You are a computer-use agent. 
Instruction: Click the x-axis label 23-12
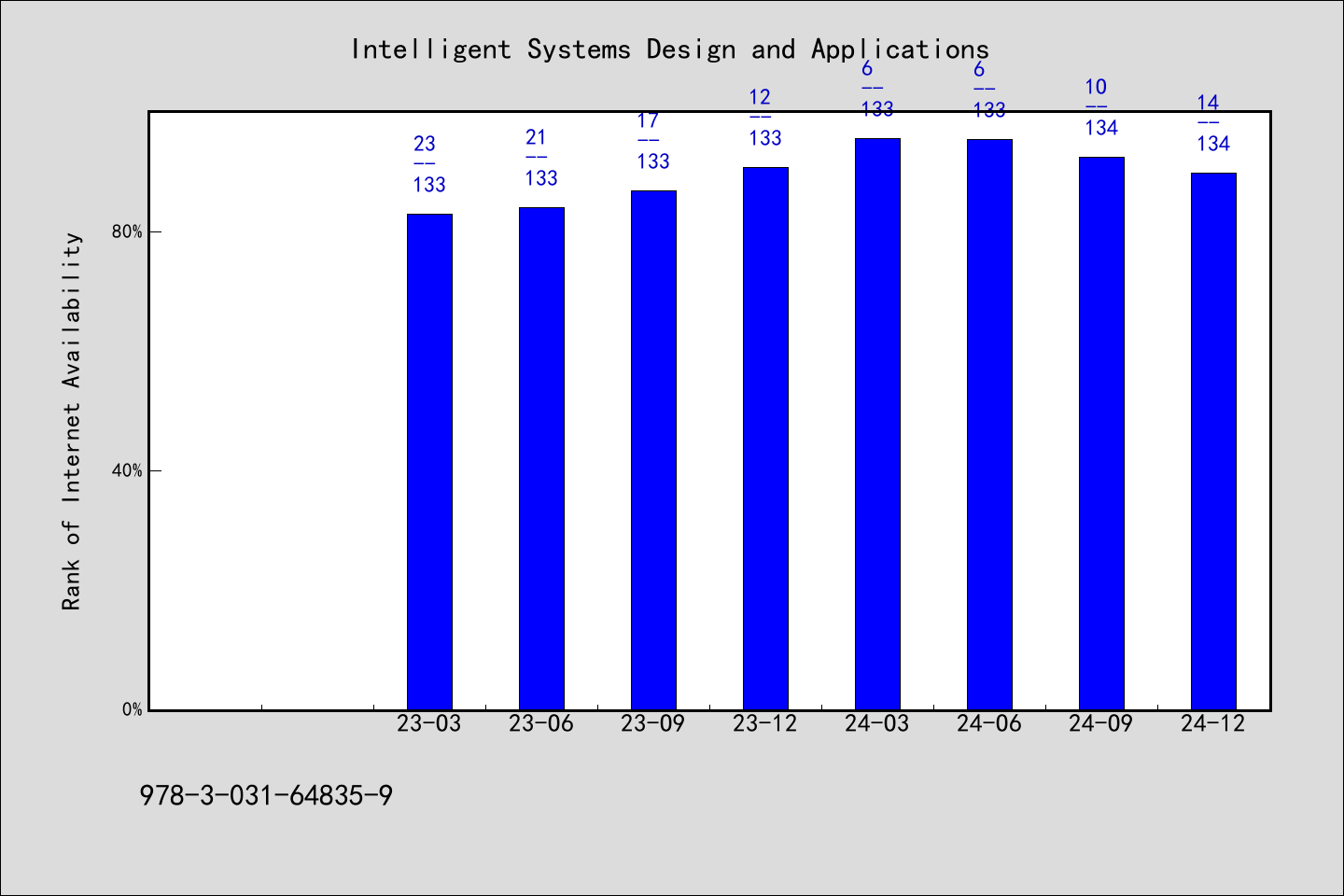click(x=765, y=723)
